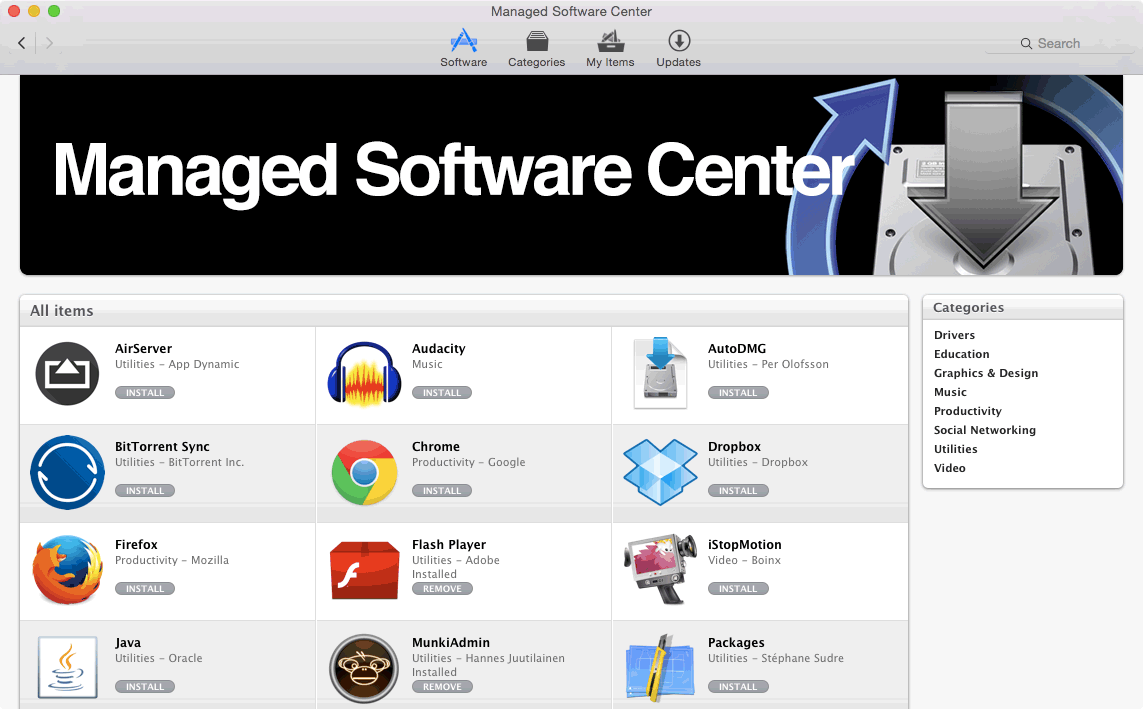
Task: Select the Firefox app icon
Action: [x=67, y=570]
